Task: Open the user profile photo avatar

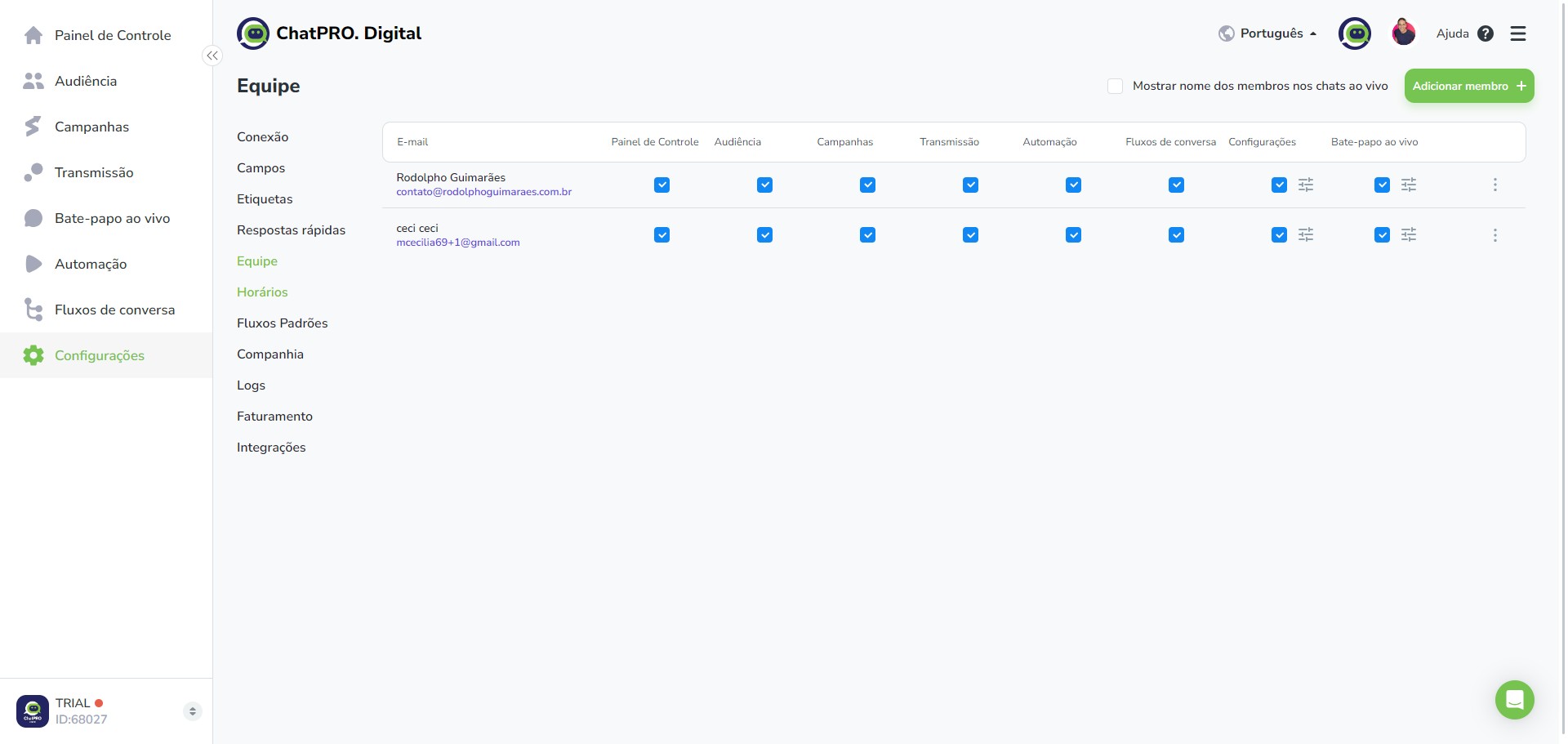Action: pyautogui.click(x=1404, y=33)
